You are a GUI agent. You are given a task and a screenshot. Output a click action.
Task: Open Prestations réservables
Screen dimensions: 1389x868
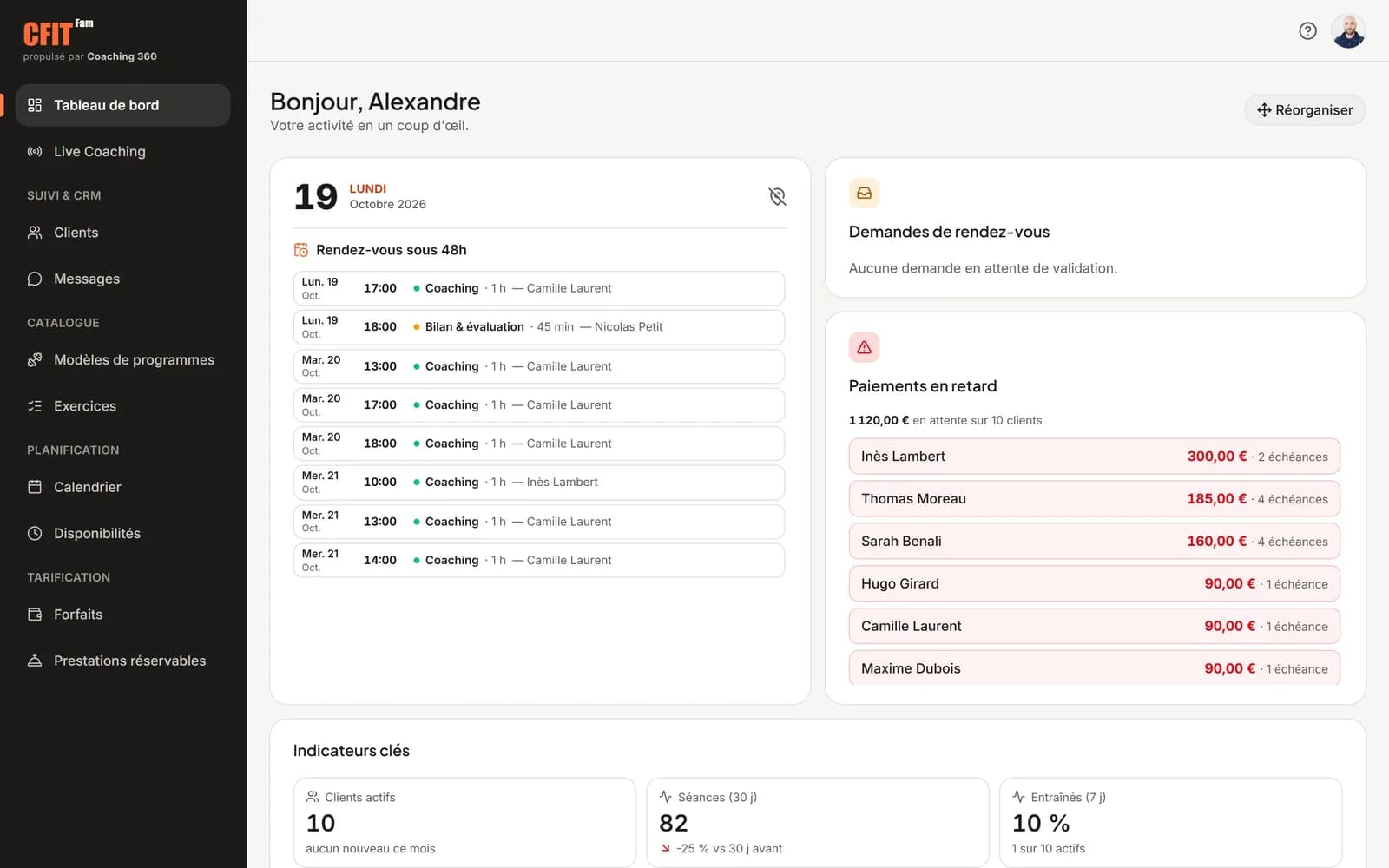[122, 661]
